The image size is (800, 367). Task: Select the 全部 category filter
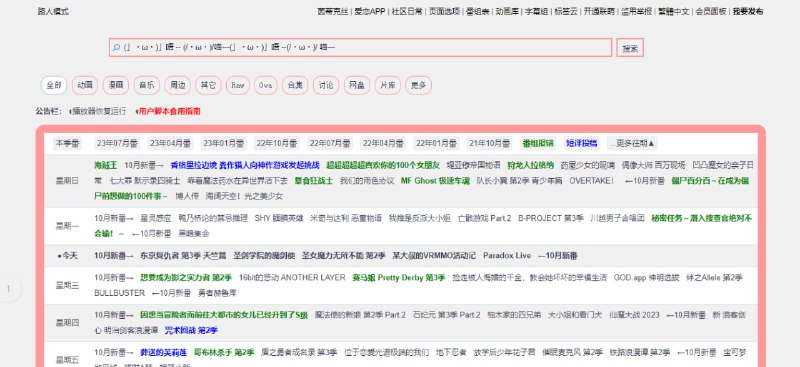tap(54, 85)
